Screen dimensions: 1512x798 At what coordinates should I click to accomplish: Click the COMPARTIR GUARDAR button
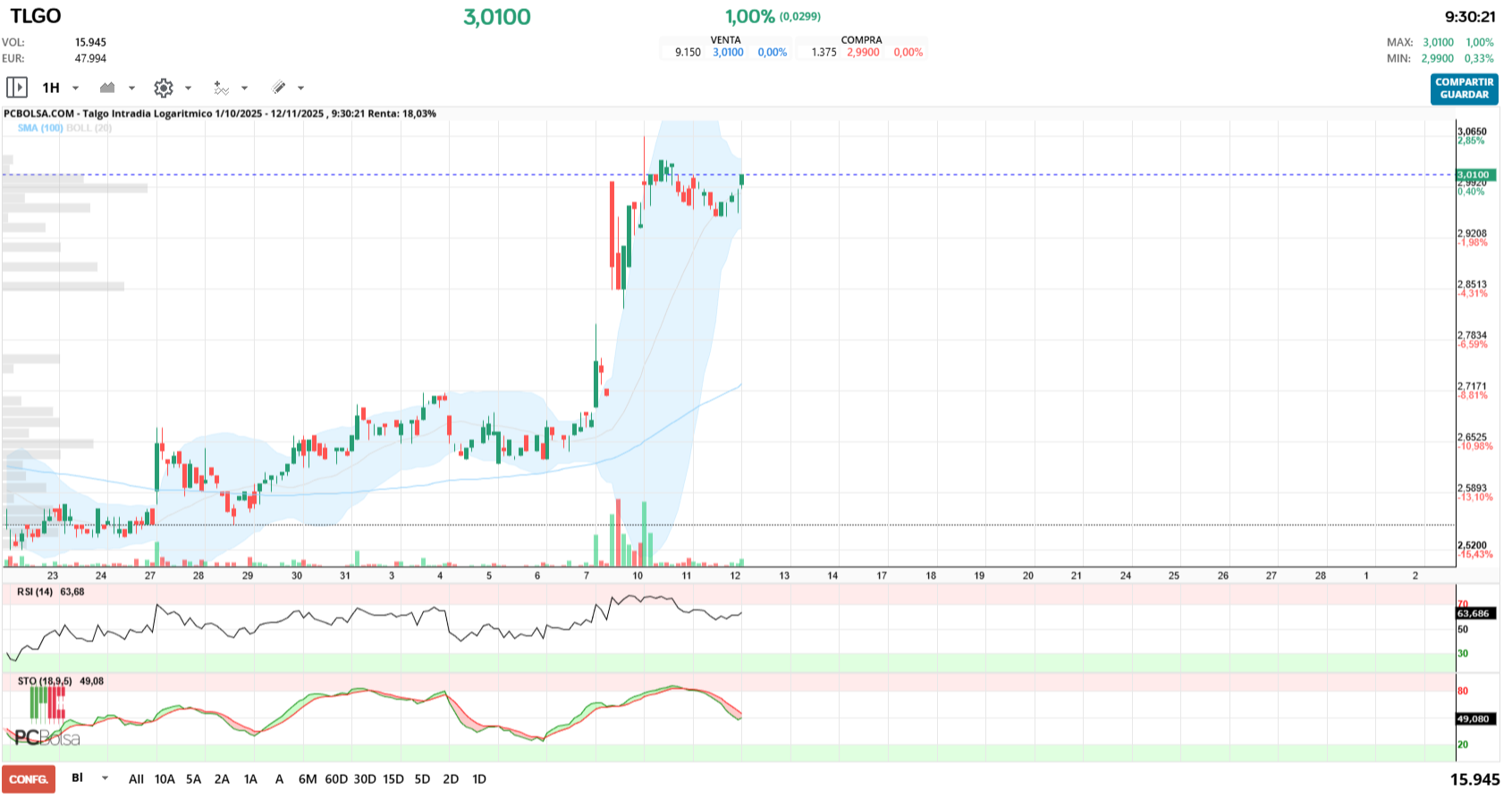pos(1464,88)
